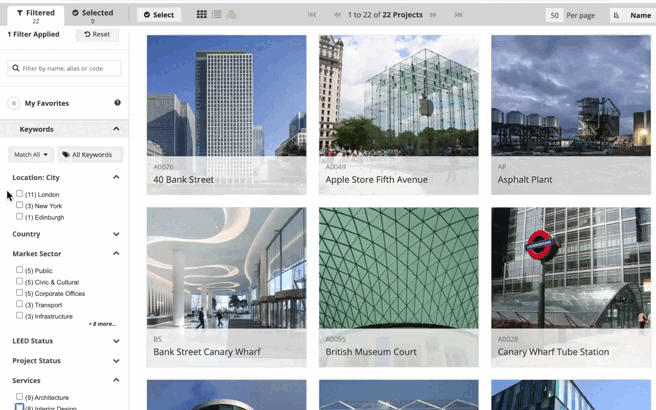Tick the Architecture services checkbox
Viewport: 656px width, 410px height.
pyautogui.click(x=19, y=396)
